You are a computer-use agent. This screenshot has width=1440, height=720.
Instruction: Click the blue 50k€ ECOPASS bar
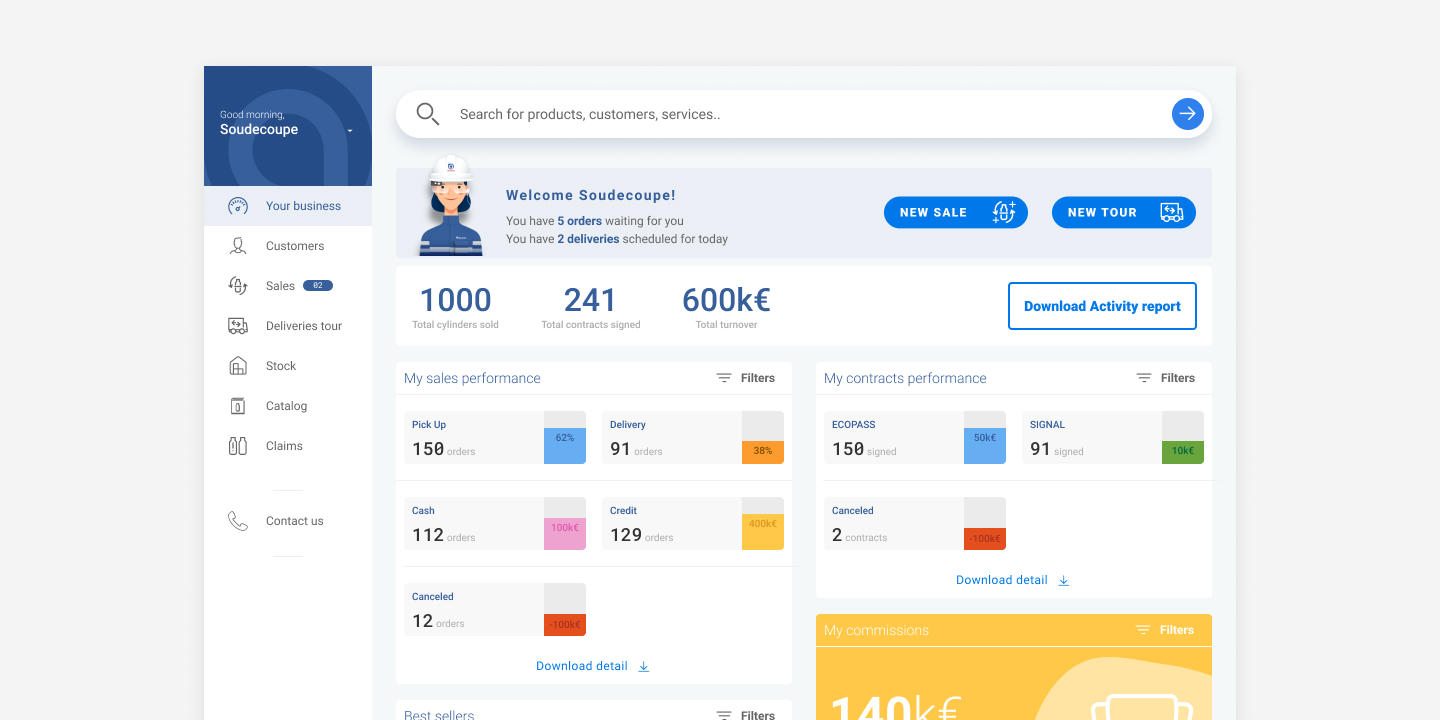coord(985,446)
